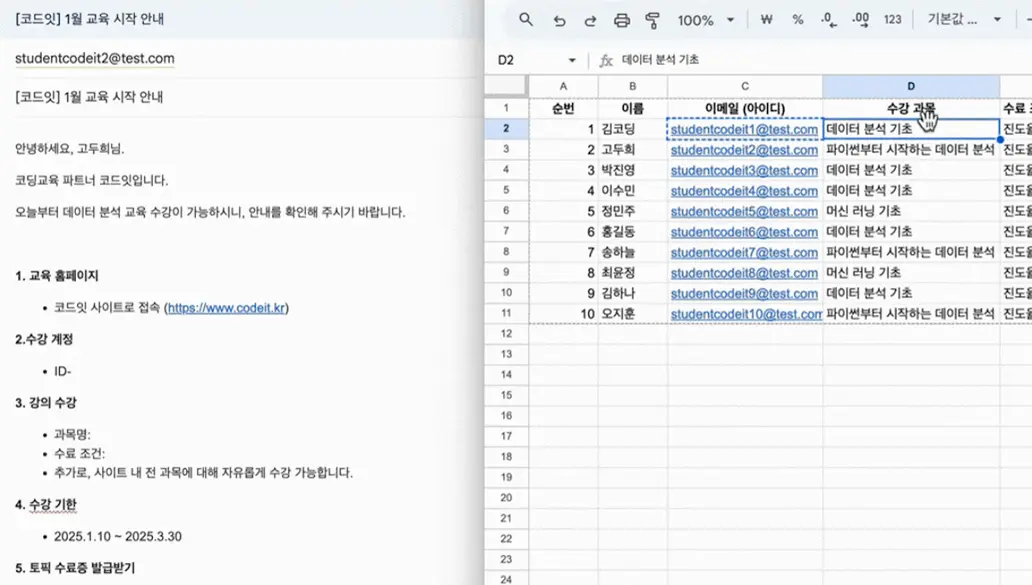Select the paint format roller icon
This screenshot has height=585, width=1032.
pos(653,20)
